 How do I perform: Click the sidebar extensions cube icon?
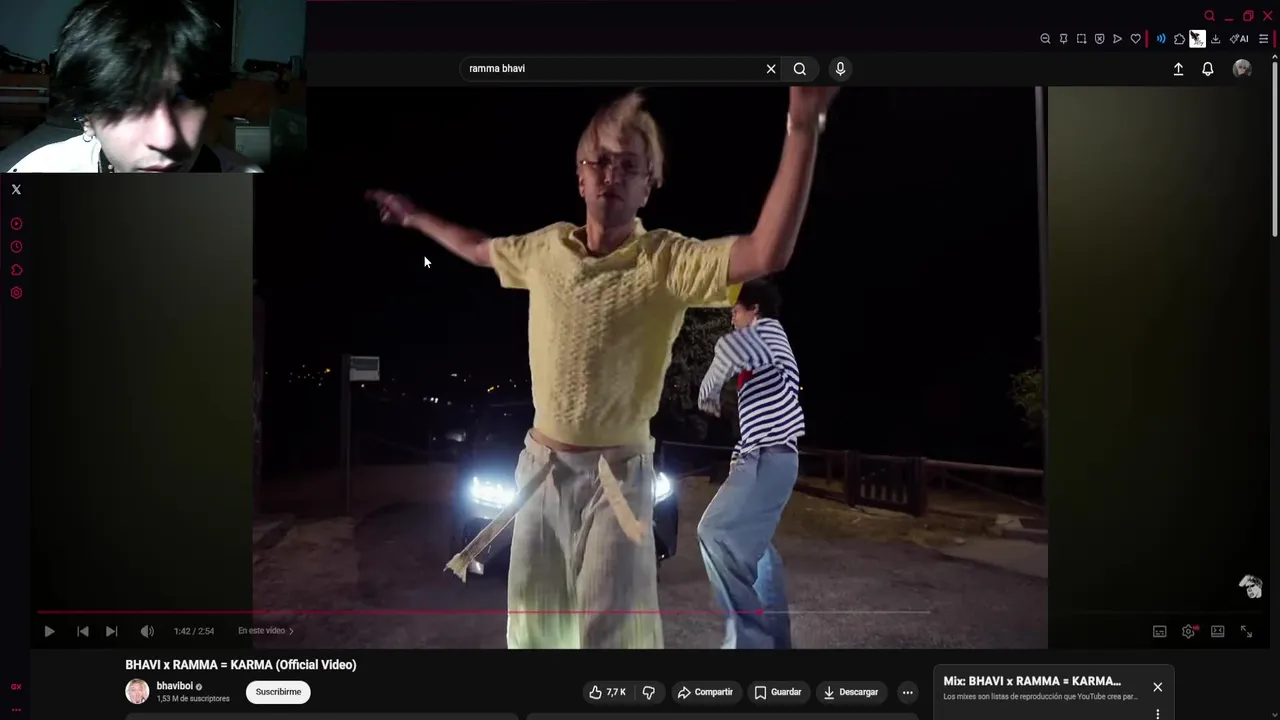pos(16,270)
